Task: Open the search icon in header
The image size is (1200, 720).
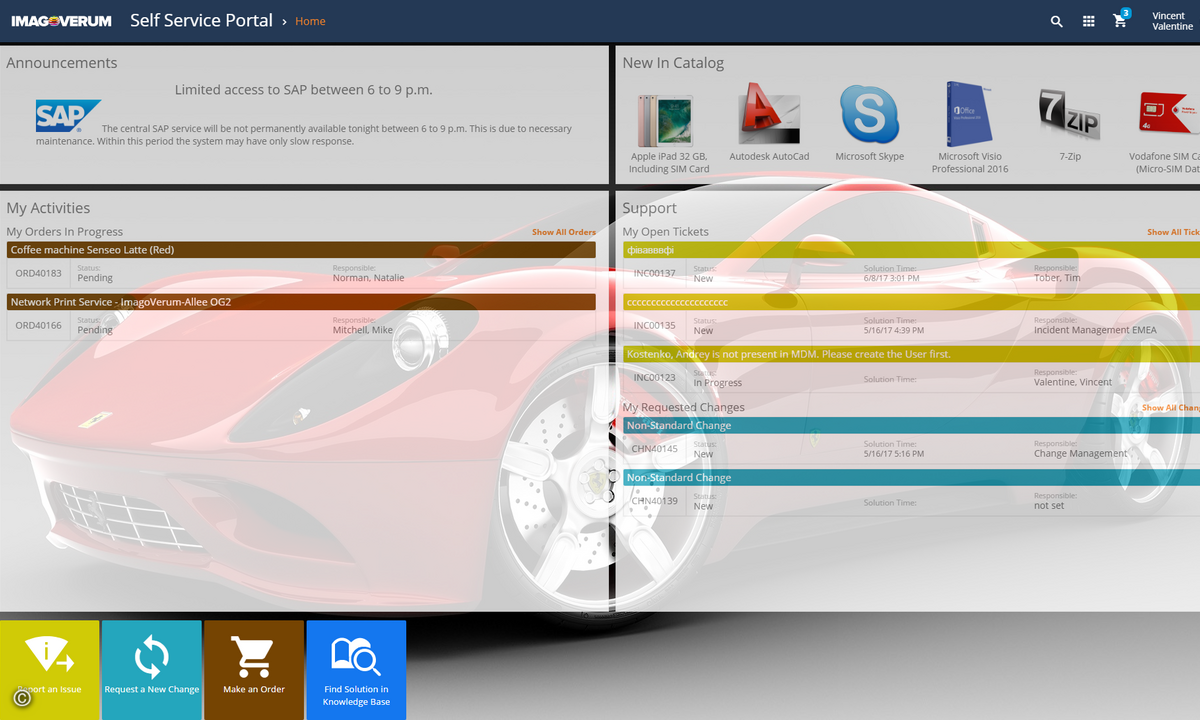Action: 1056,21
